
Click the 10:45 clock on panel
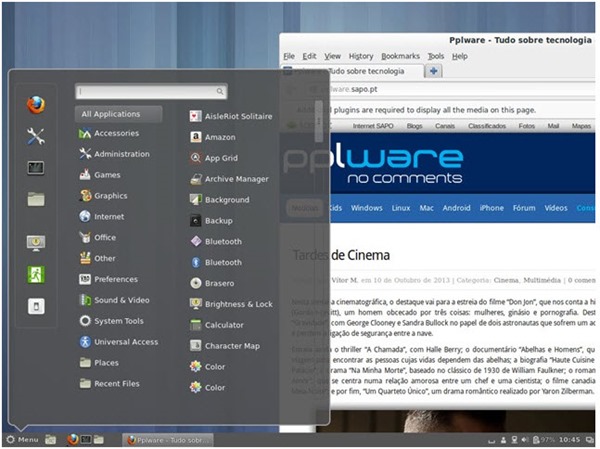[569, 440]
